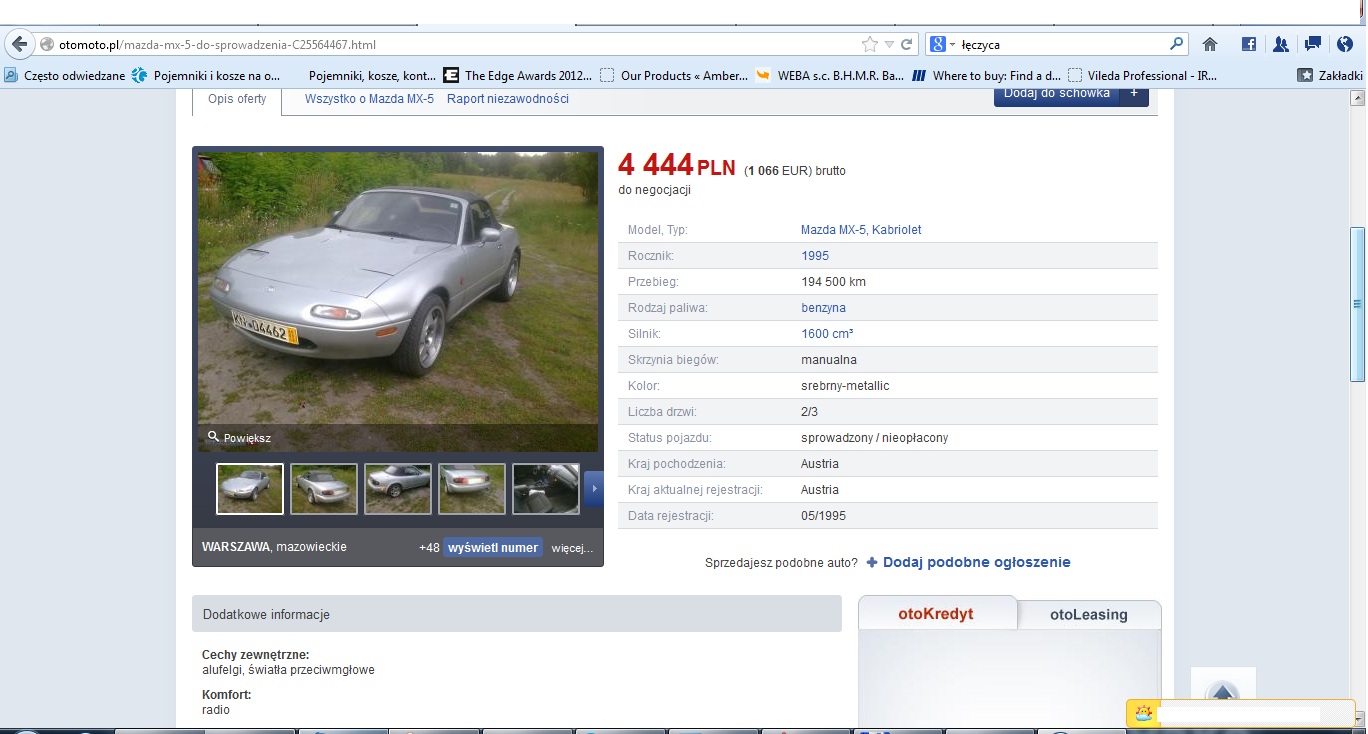Click the manualna gearbox value
The height and width of the screenshot is (734, 1368).
point(829,360)
